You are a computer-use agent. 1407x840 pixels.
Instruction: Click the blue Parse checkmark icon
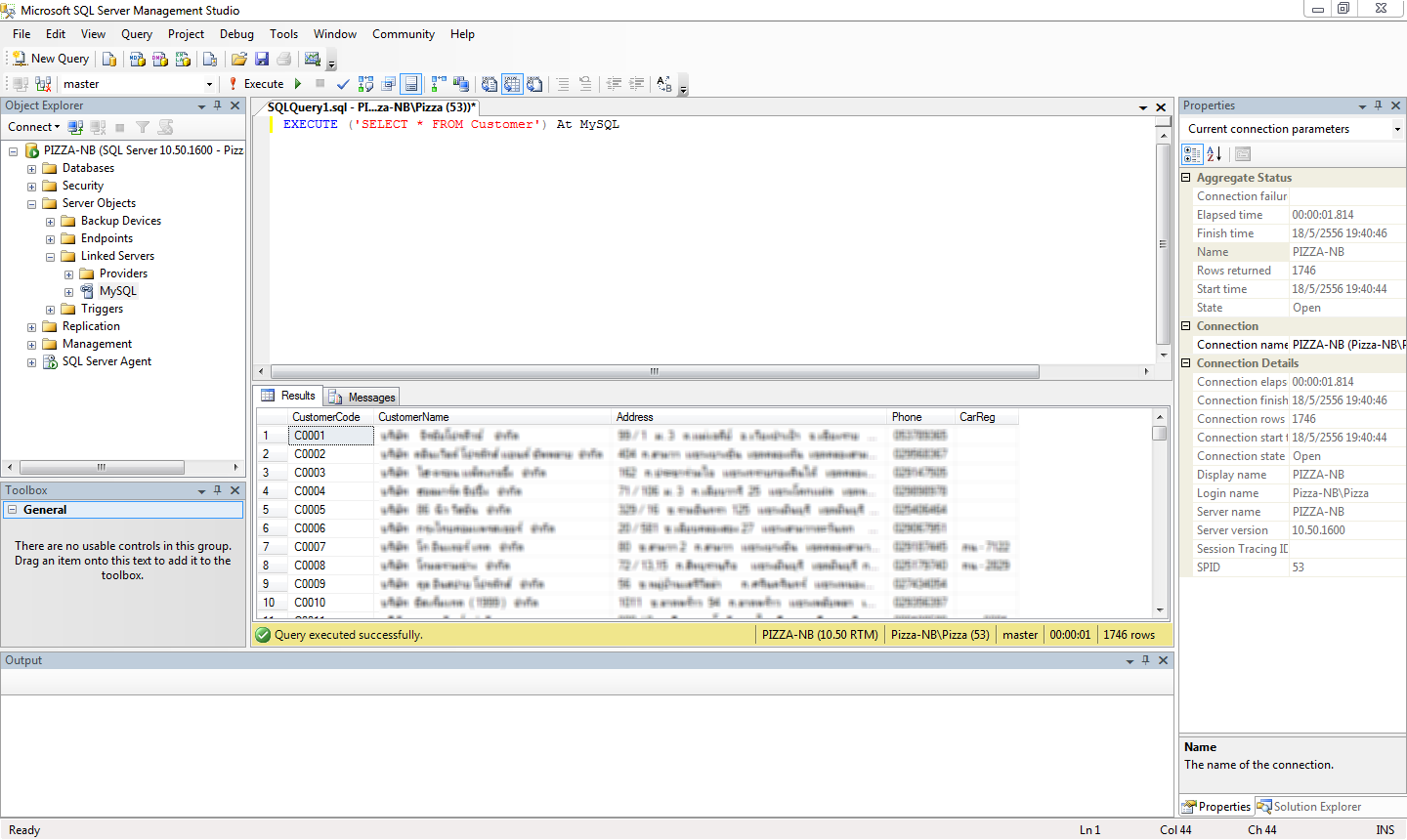point(343,84)
